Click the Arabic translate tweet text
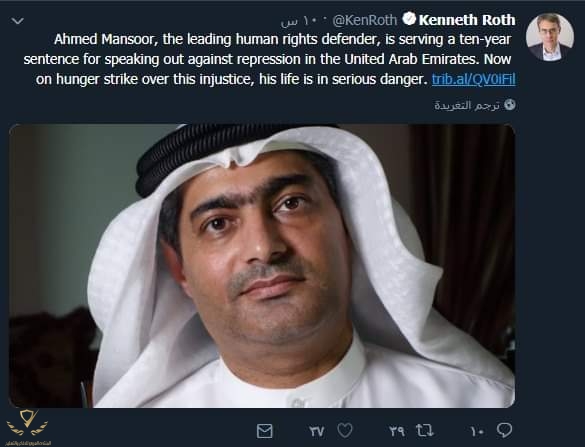 [467, 105]
